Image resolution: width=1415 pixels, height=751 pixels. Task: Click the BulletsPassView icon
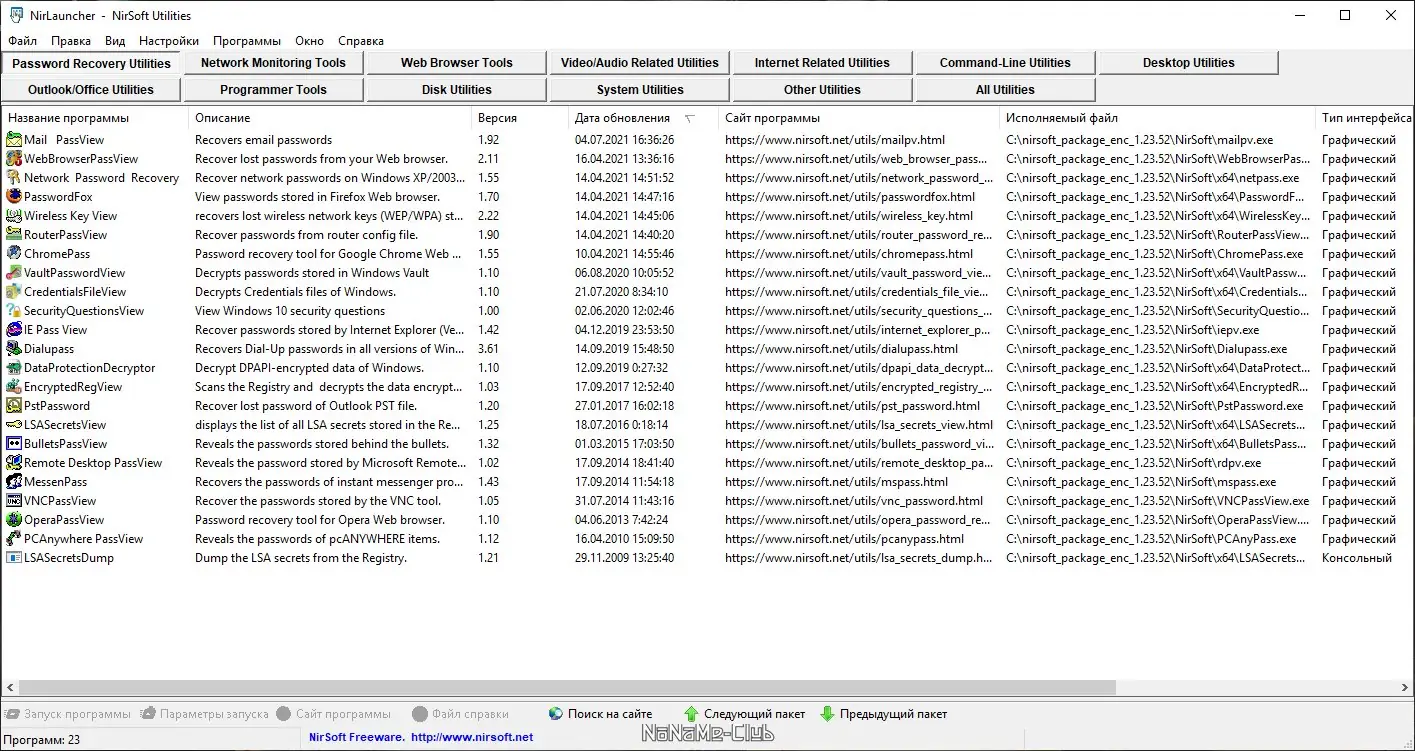tap(14, 444)
